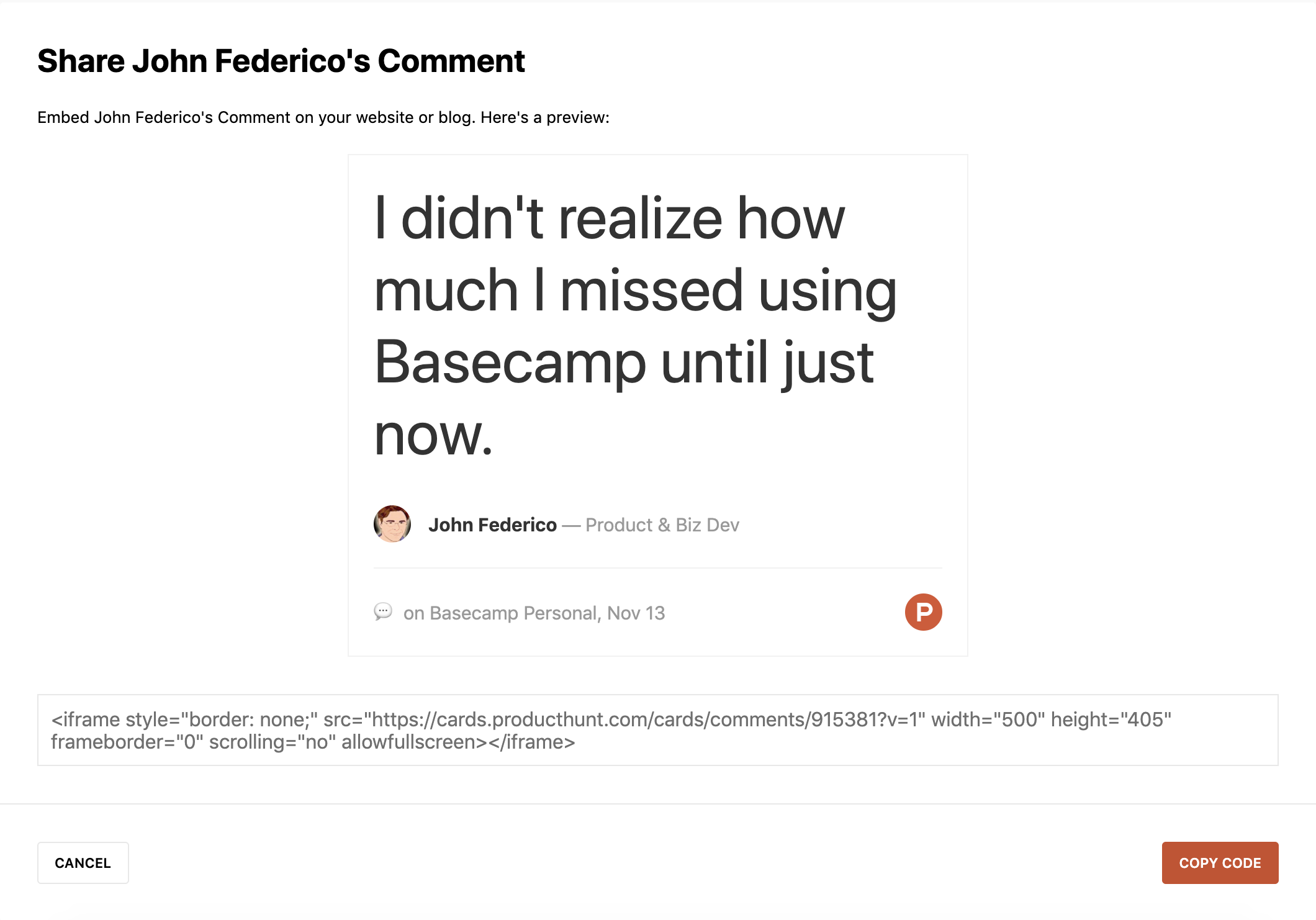
Task: Click the width="500" attribute in embed code
Action: pos(988,719)
